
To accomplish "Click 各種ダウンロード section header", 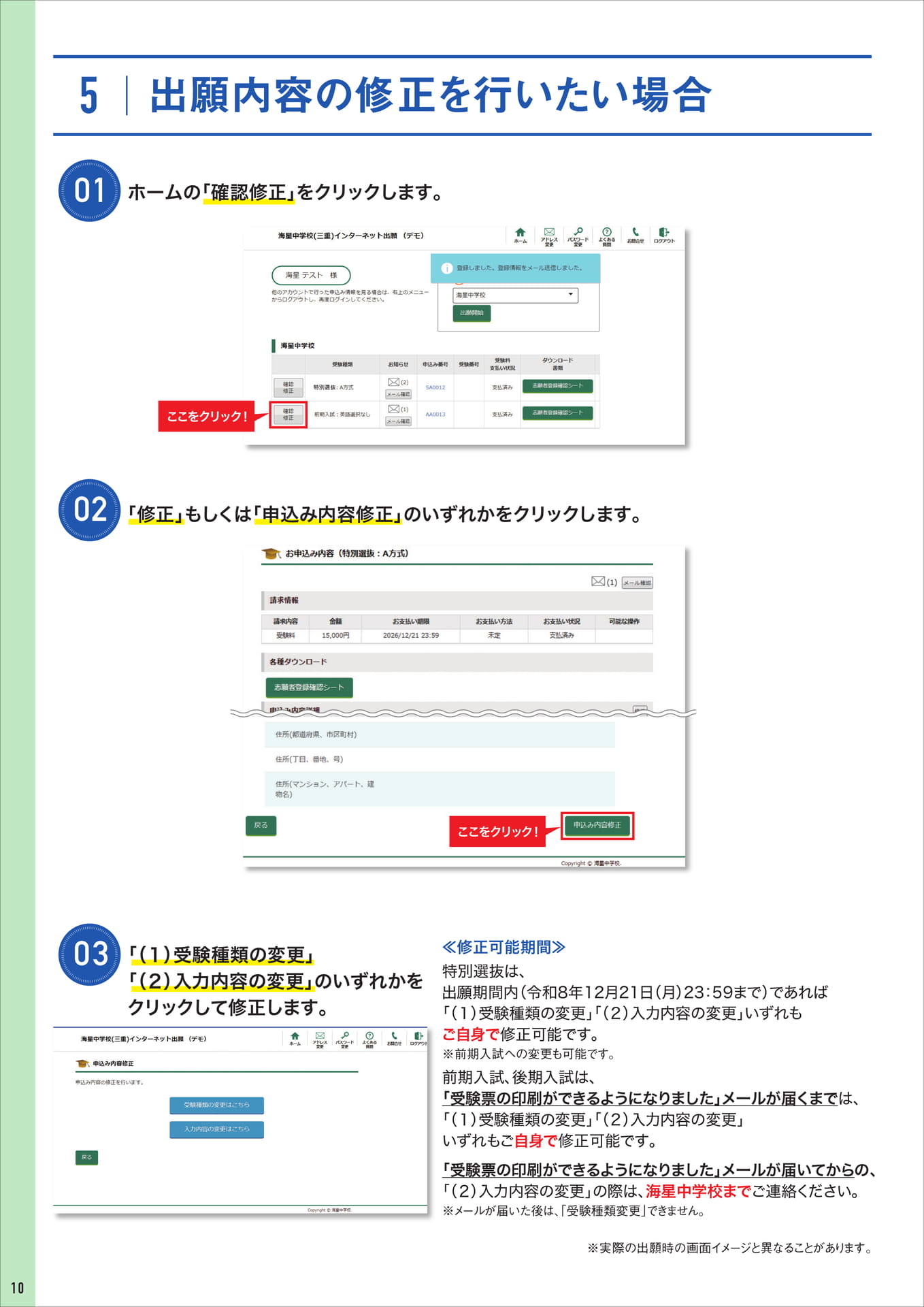I will tap(457, 662).
